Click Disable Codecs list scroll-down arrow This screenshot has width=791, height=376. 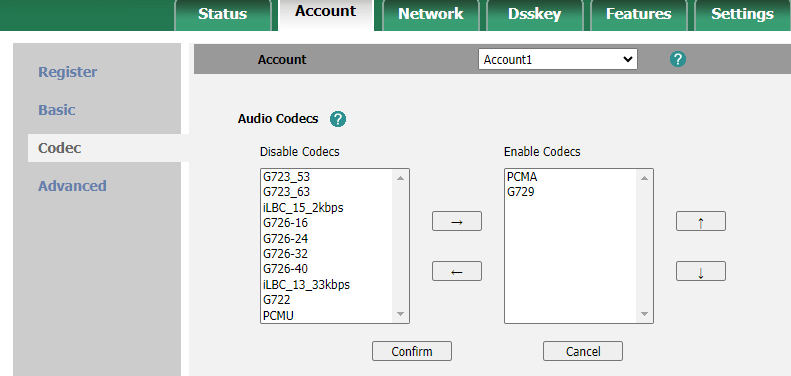401,314
